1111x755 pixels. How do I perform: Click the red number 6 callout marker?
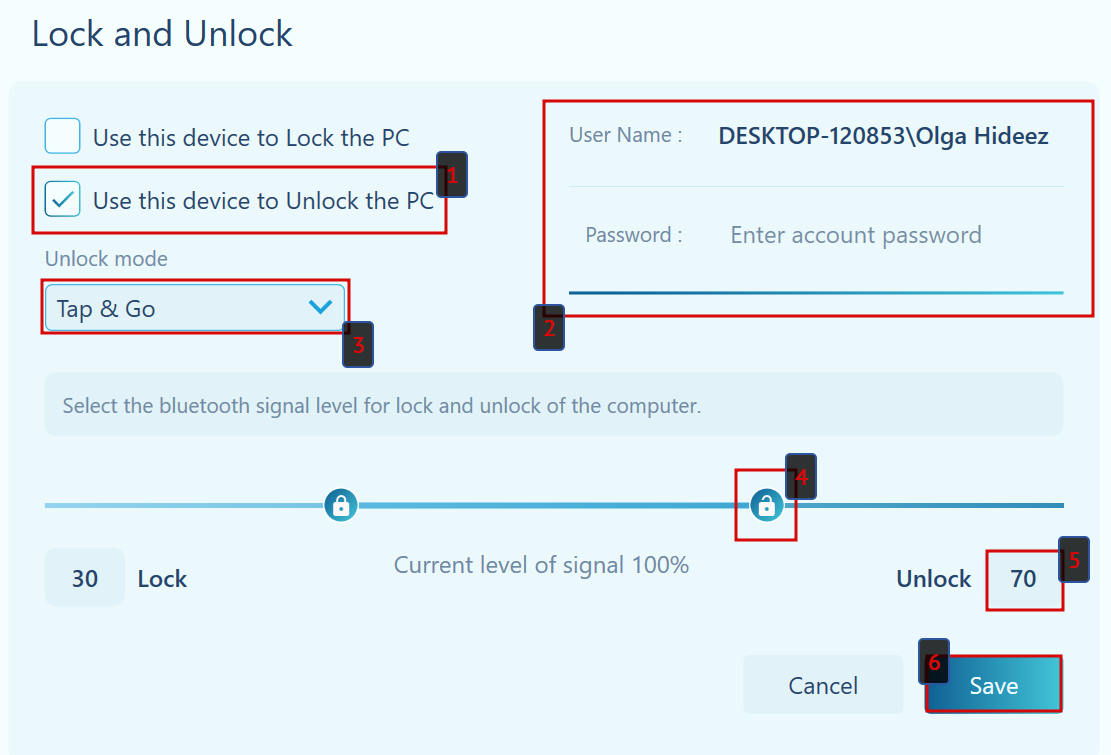pyautogui.click(x=934, y=662)
